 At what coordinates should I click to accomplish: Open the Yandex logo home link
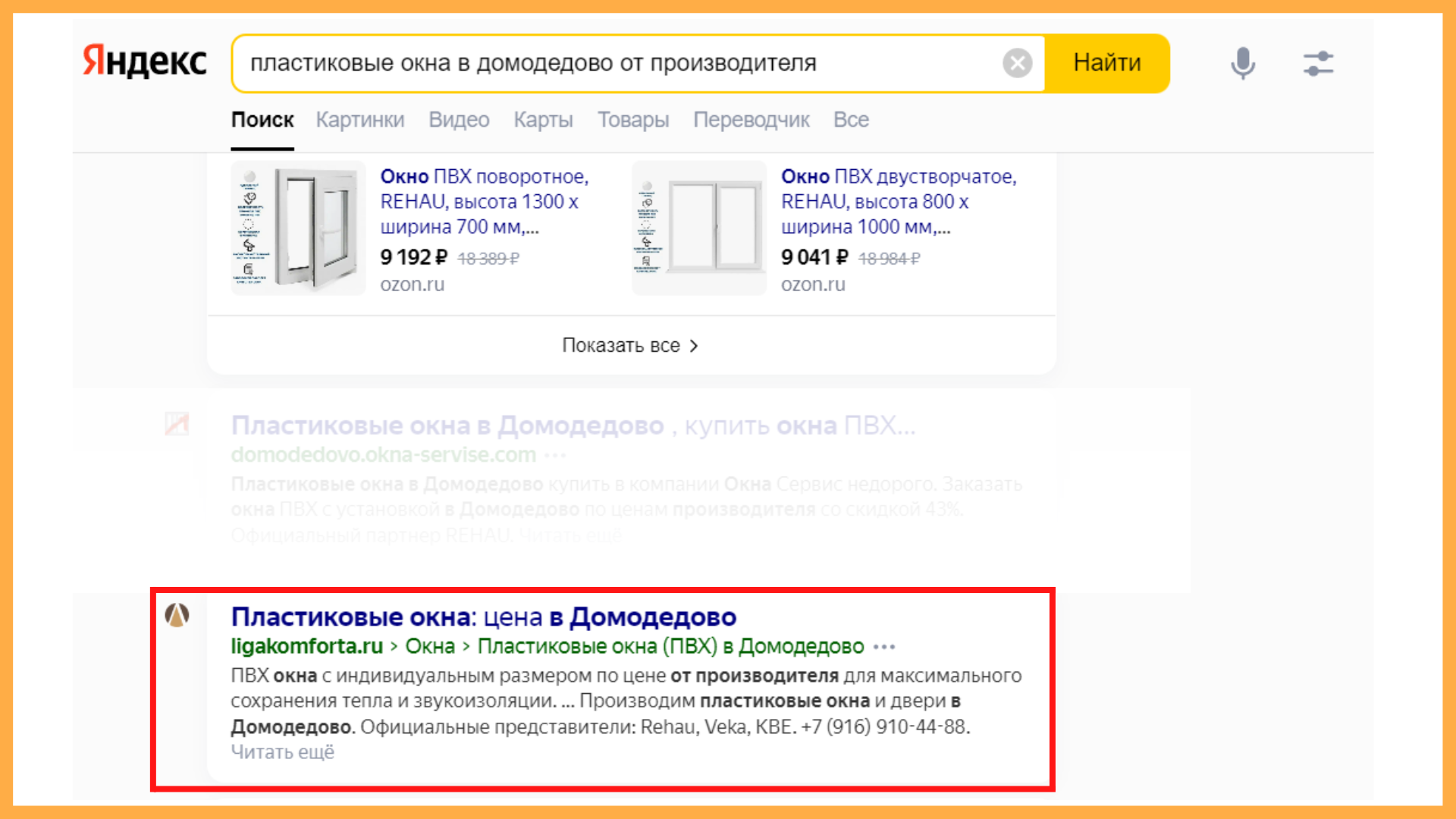coord(144,61)
